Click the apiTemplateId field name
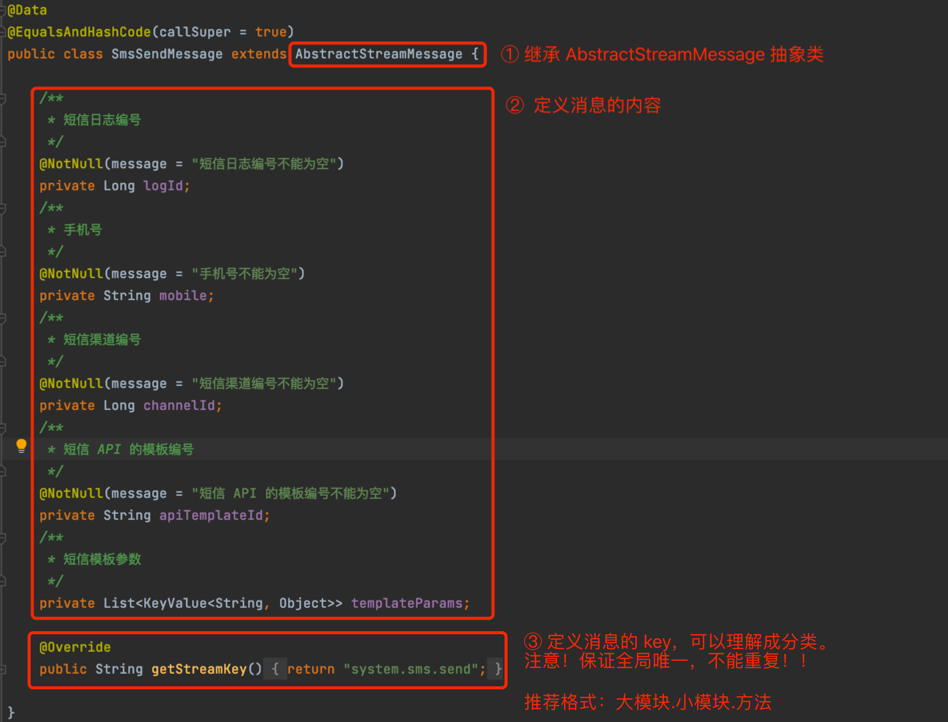 (x=211, y=515)
